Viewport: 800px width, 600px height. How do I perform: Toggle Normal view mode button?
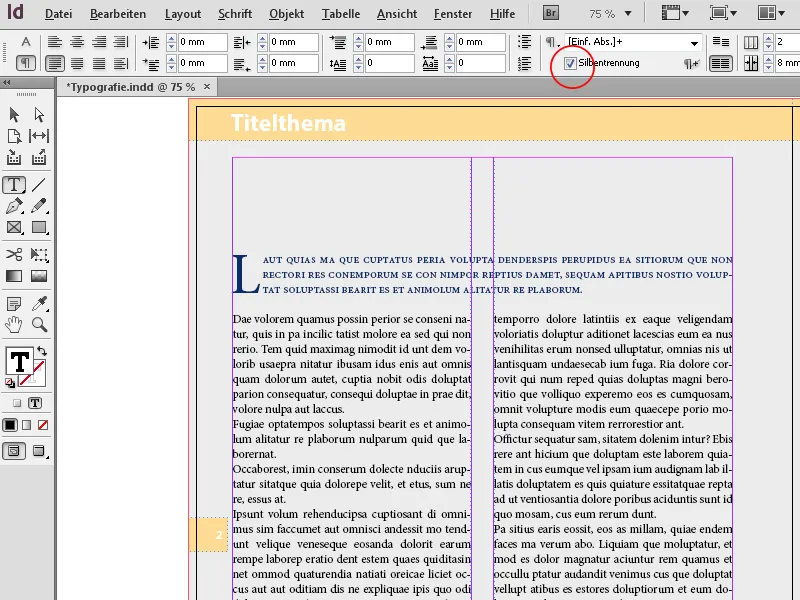pos(14,451)
